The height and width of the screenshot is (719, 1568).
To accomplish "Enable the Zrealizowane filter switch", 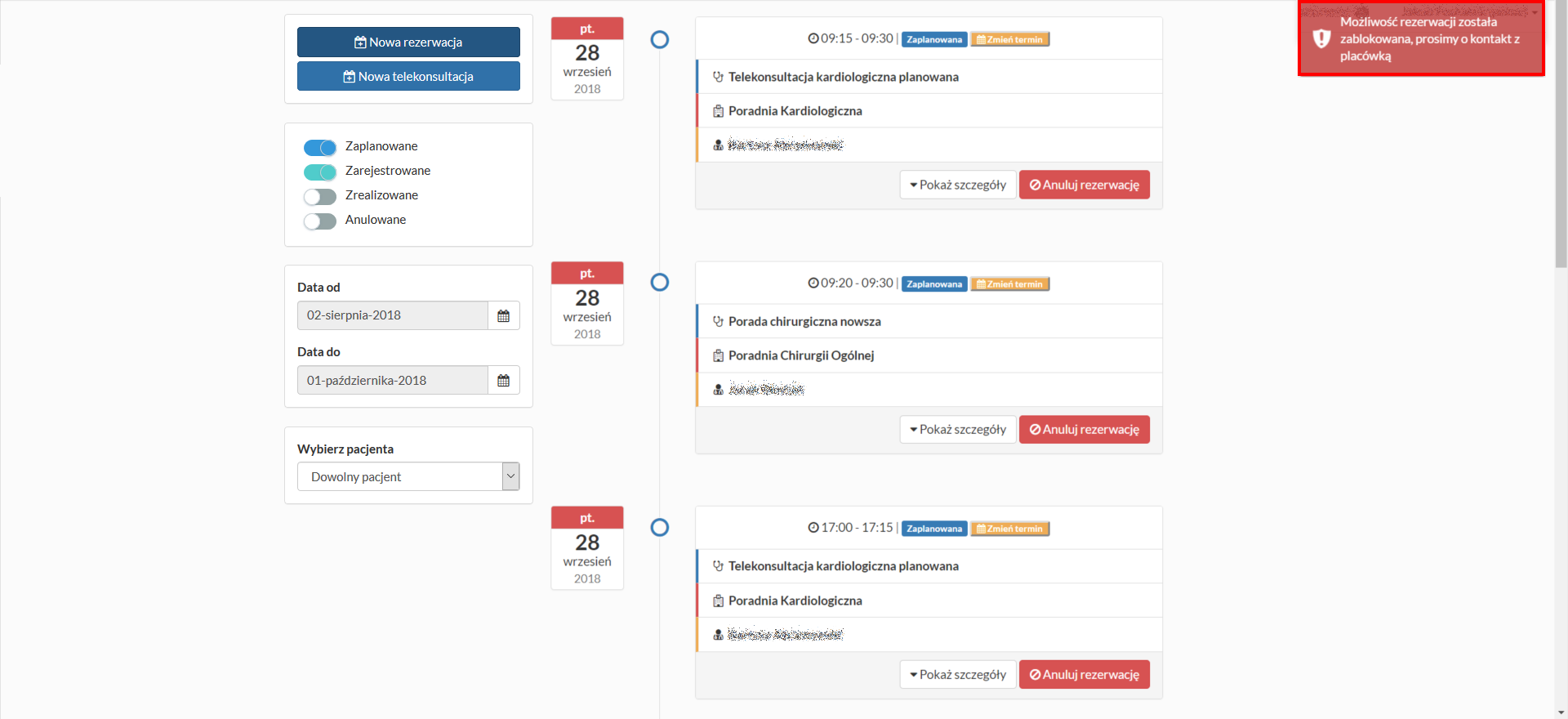I will [320, 197].
